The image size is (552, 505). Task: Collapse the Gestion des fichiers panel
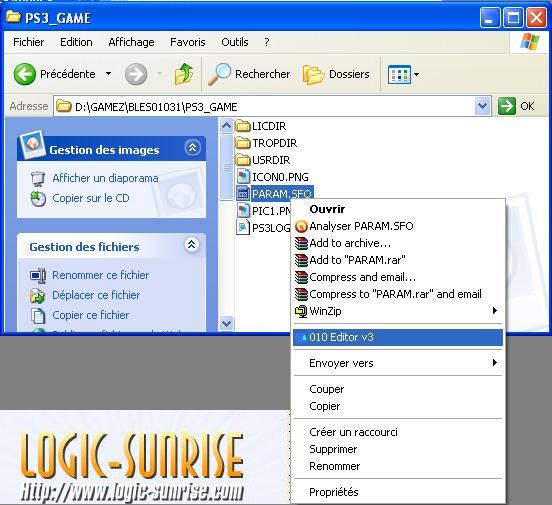(192, 244)
